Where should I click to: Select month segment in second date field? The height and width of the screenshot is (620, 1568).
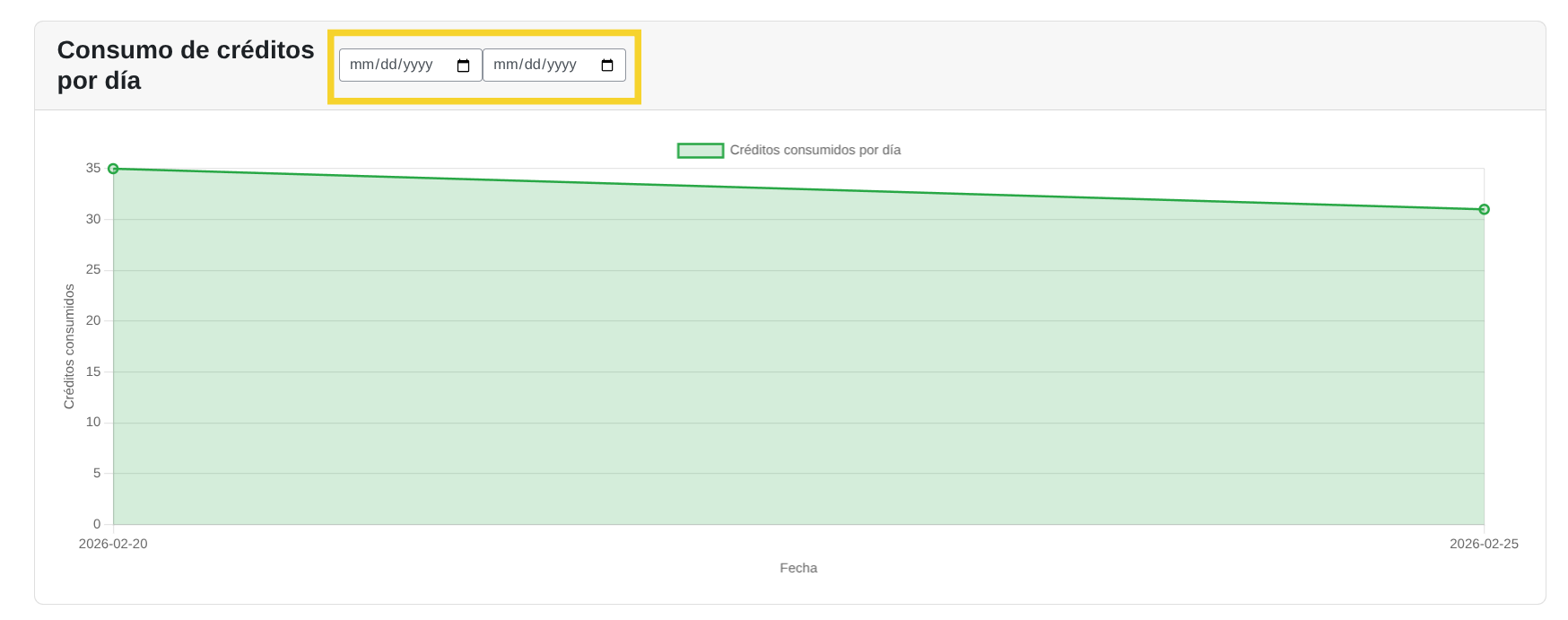504,65
